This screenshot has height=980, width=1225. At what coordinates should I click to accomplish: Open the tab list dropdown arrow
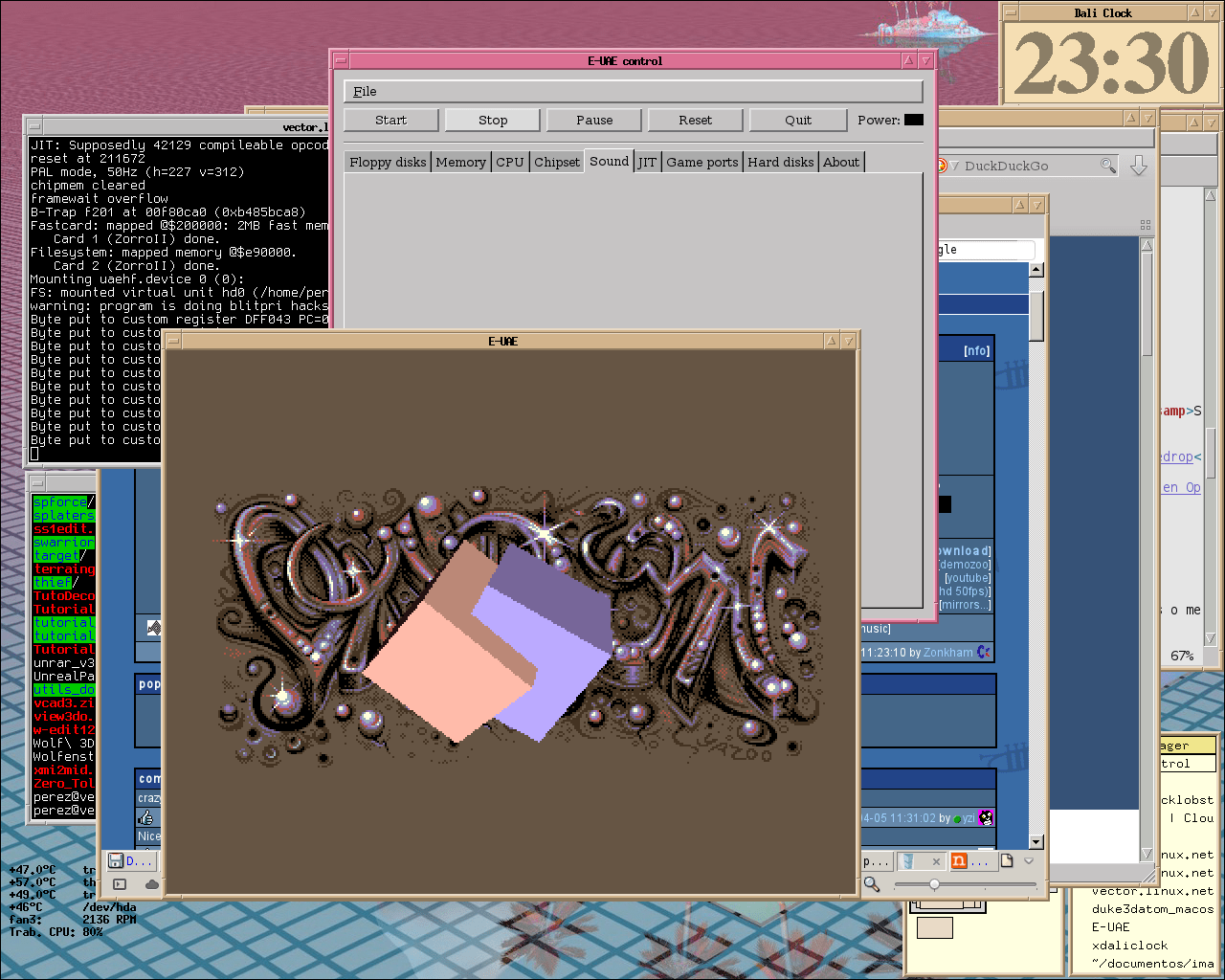click(1030, 861)
